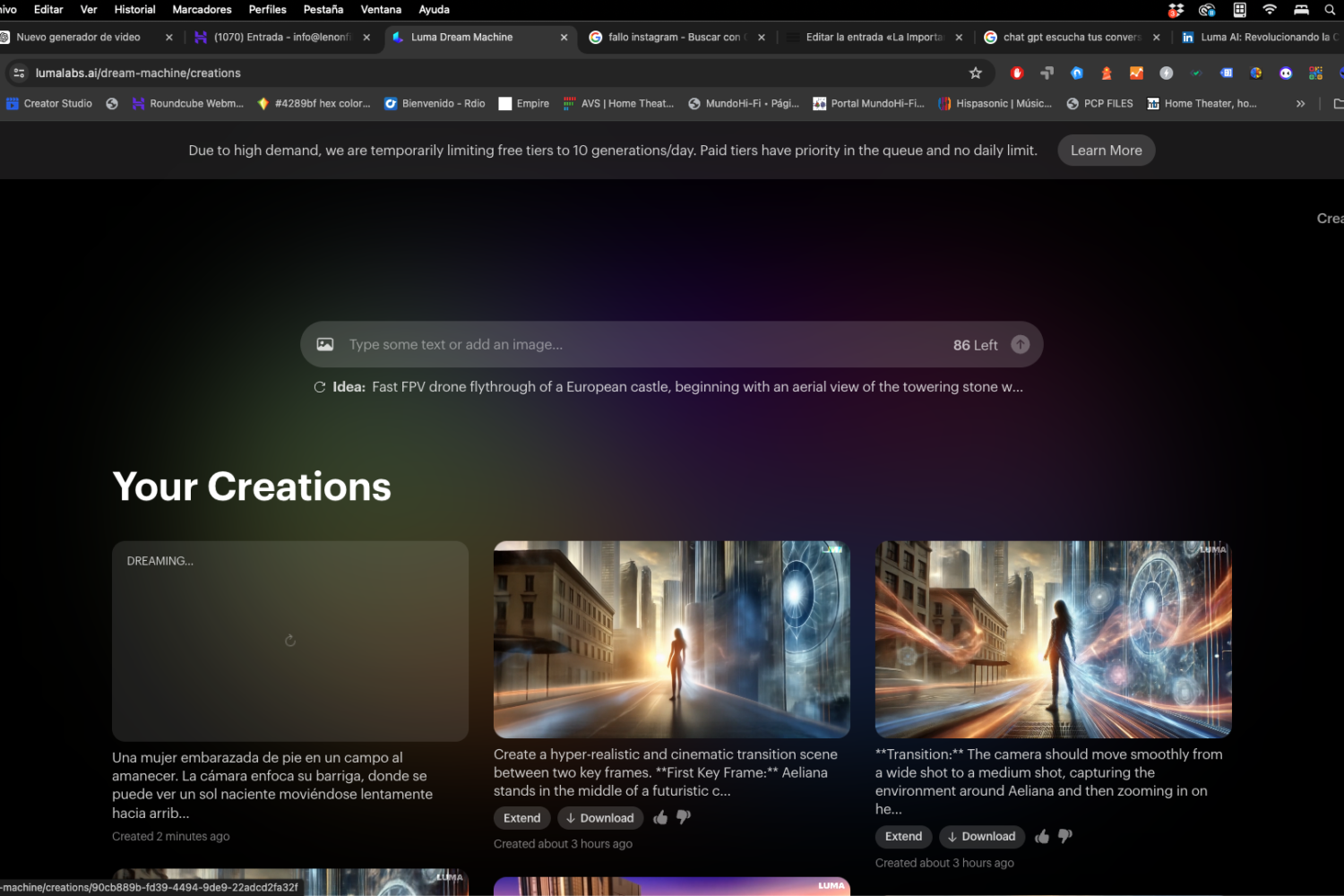This screenshot has width=1344, height=896.
Task: Thumbs up the hyper-realistic transition video
Action: pyautogui.click(x=660, y=817)
